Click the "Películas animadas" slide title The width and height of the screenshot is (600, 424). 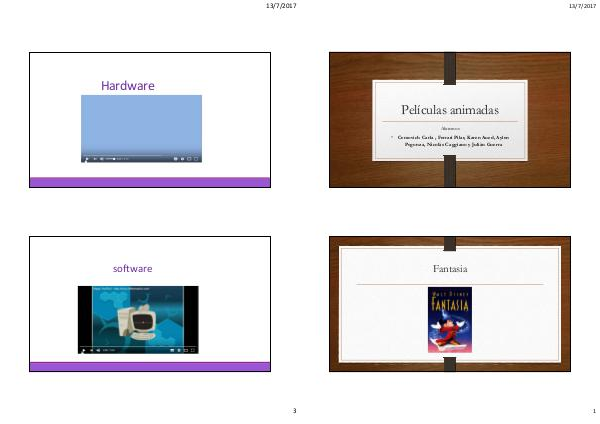coord(449,109)
